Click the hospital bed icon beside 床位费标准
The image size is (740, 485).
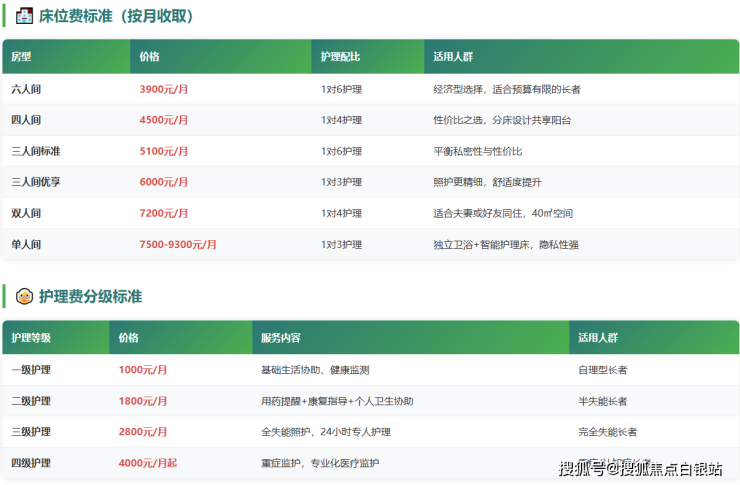(25, 16)
